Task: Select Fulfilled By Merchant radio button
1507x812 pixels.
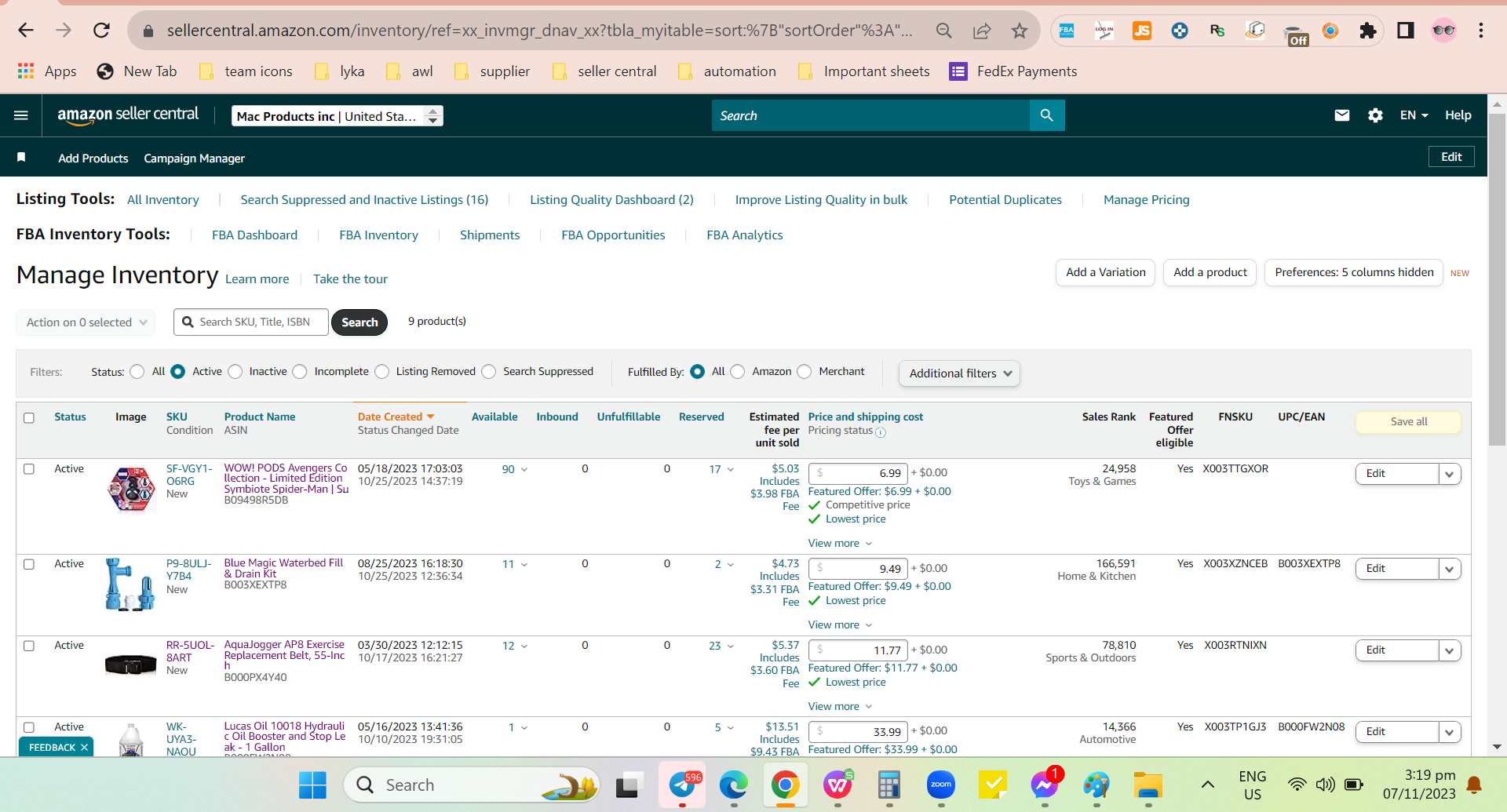Action: (x=805, y=372)
